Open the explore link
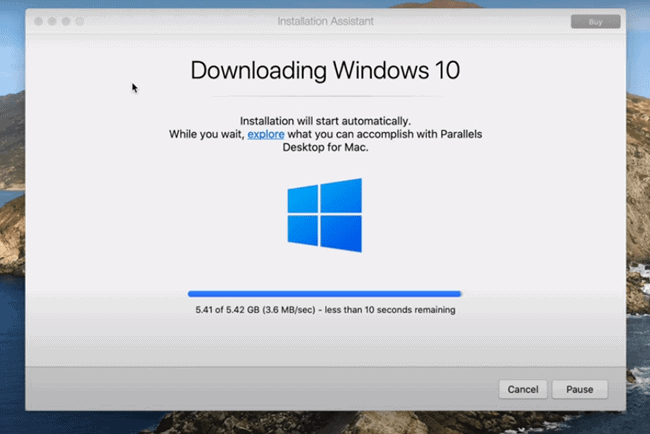 pyautogui.click(x=266, y=134)
